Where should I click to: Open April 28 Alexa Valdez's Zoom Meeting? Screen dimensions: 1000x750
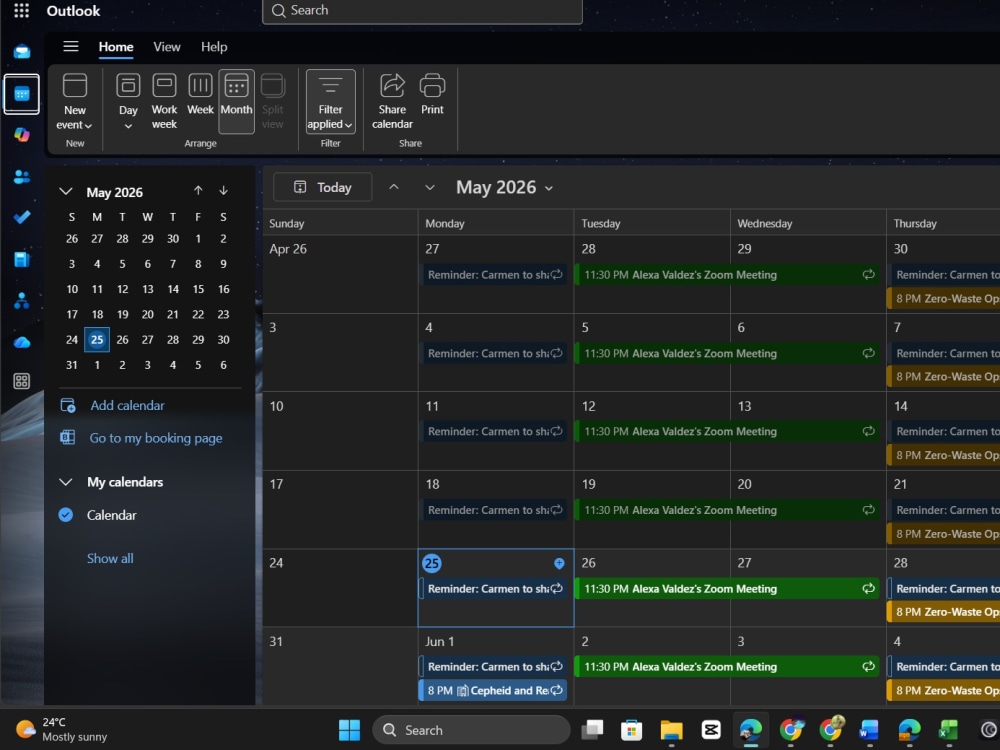(x=727, y=275)
